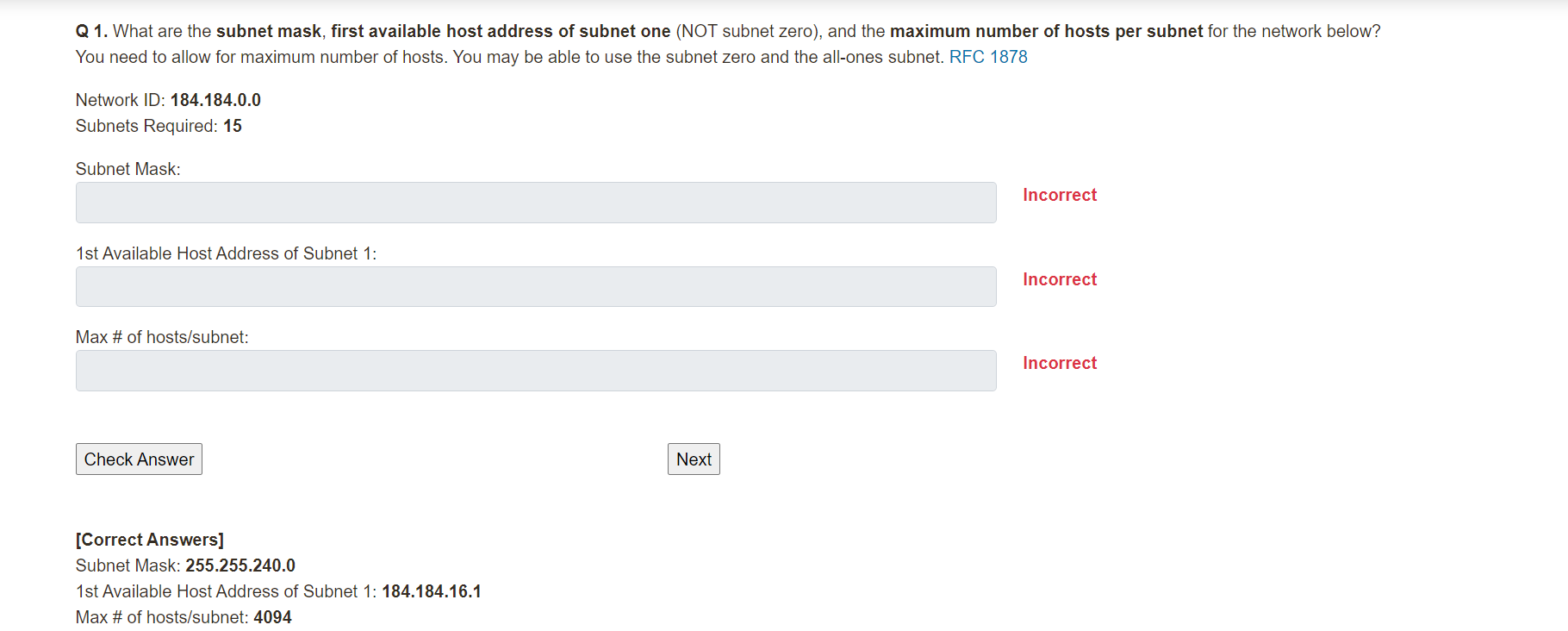Viewport: 1568px width, 631px height.
Task: Click the Incorrect label beside the max hosts field
Action: point(1060,363)
